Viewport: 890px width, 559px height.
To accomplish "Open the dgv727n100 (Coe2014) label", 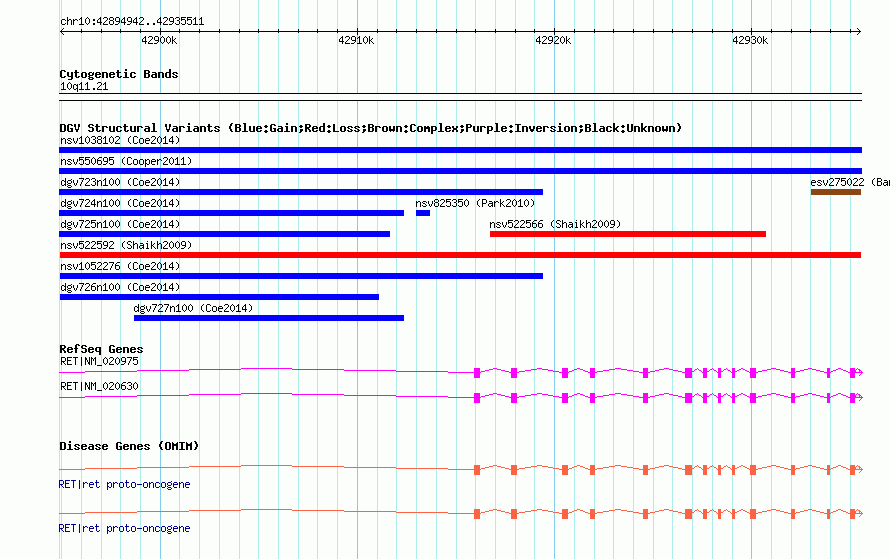I will (x=193, y=308).
